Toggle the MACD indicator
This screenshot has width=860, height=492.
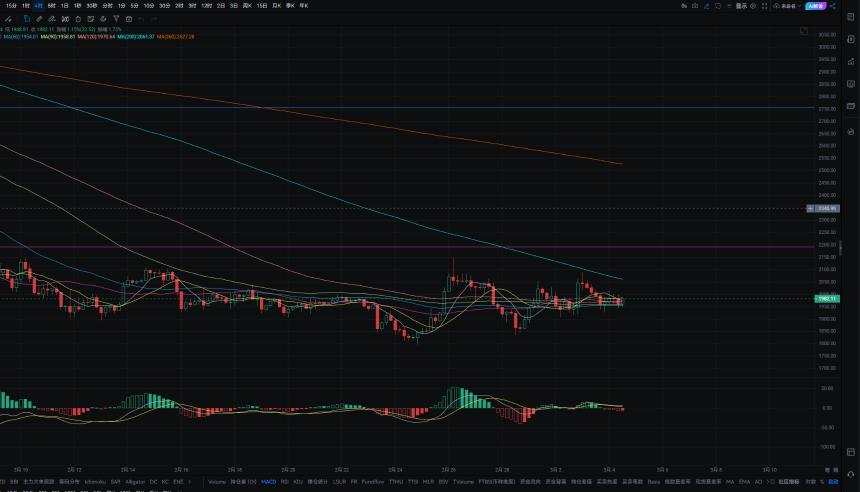tap(269, 482)
